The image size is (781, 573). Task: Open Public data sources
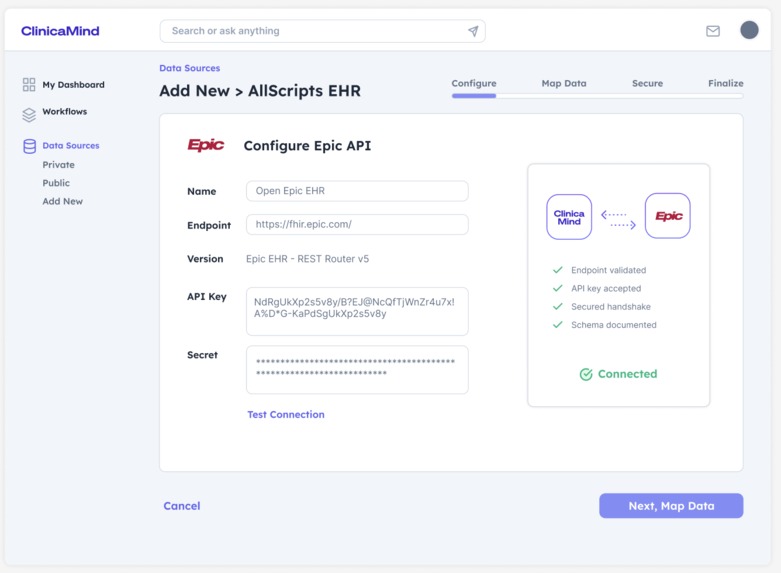pos(56,183)
